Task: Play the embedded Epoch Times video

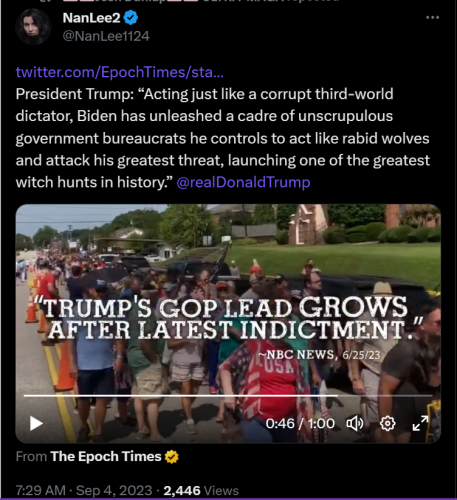Action: click(36, 424)
